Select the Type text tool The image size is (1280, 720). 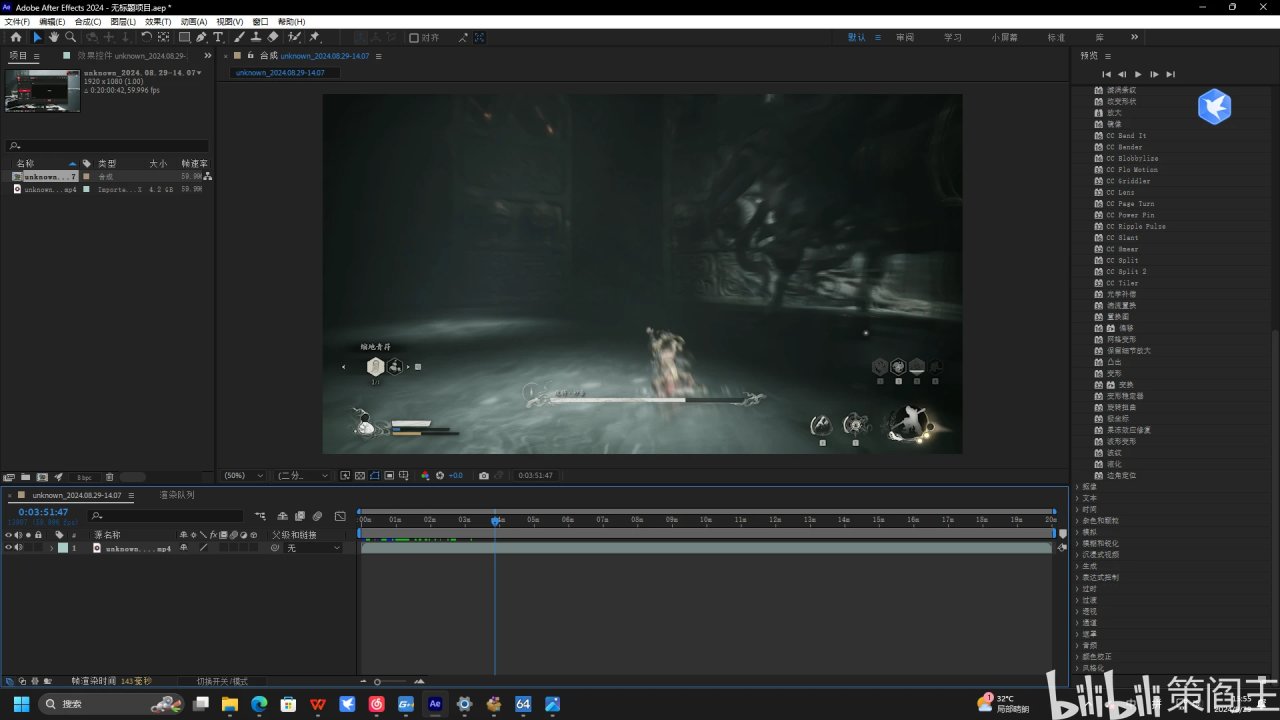pyautogui.click(x=218, y=37)
